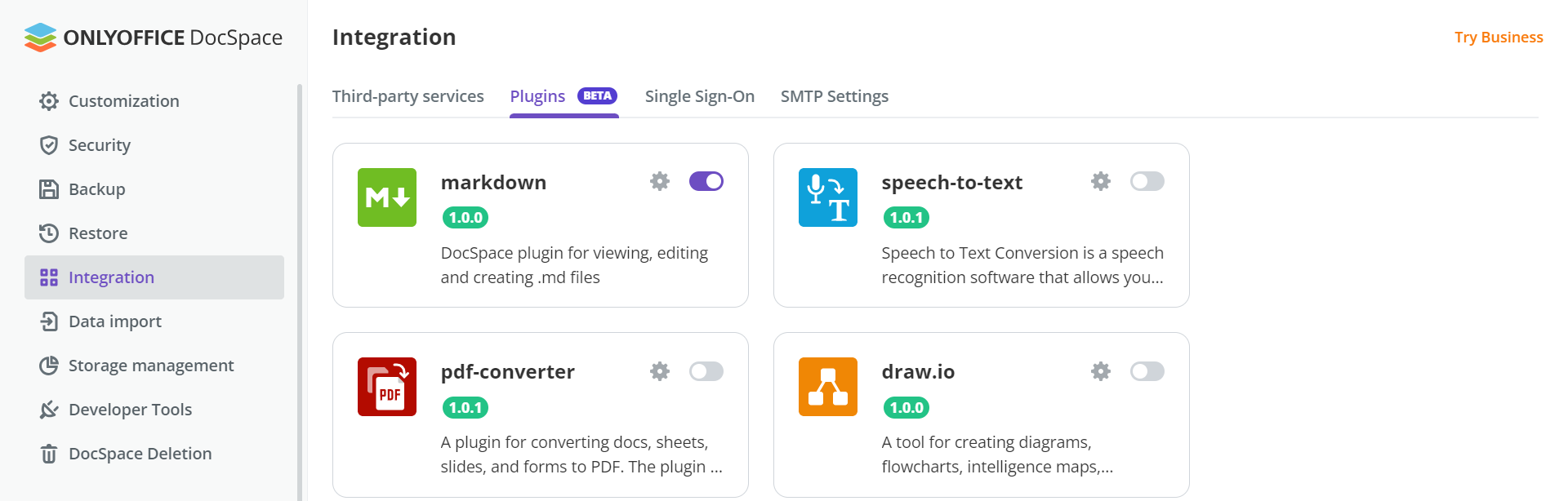1568x501 pixels.
Task: Switch to Third-party services tab
Action: coord(408,96)
